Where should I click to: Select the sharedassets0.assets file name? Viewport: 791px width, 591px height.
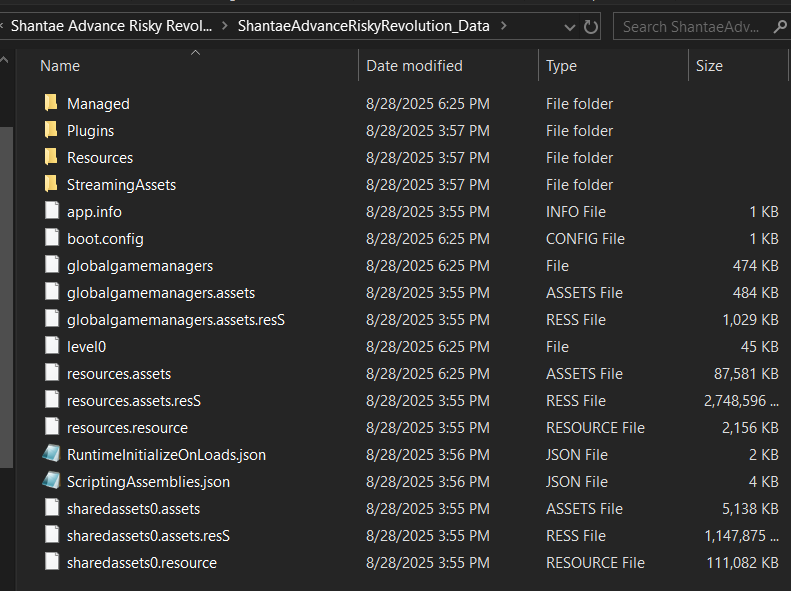tap(134, 509)
